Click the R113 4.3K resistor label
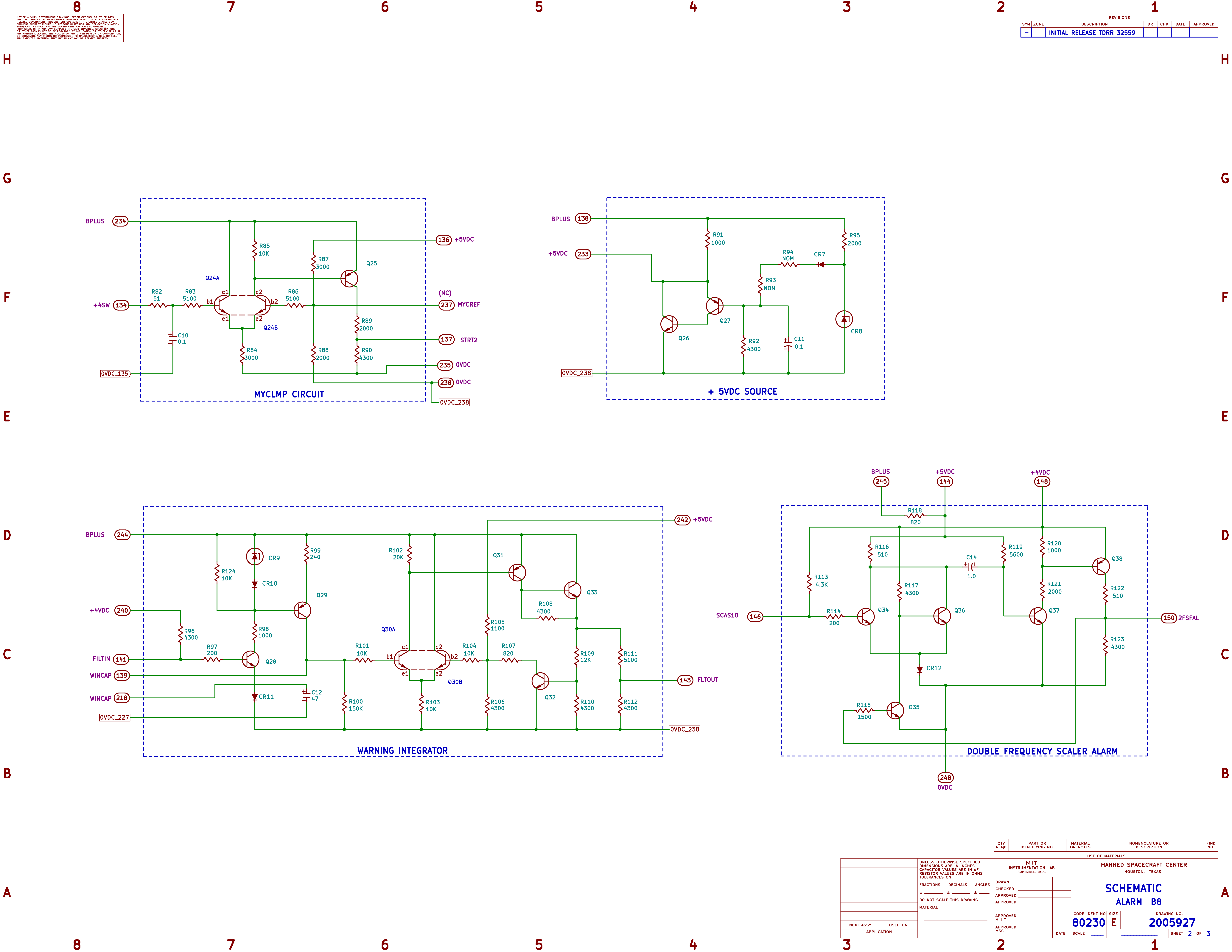Screen dimensions: 1232x952 pos(821,581)
